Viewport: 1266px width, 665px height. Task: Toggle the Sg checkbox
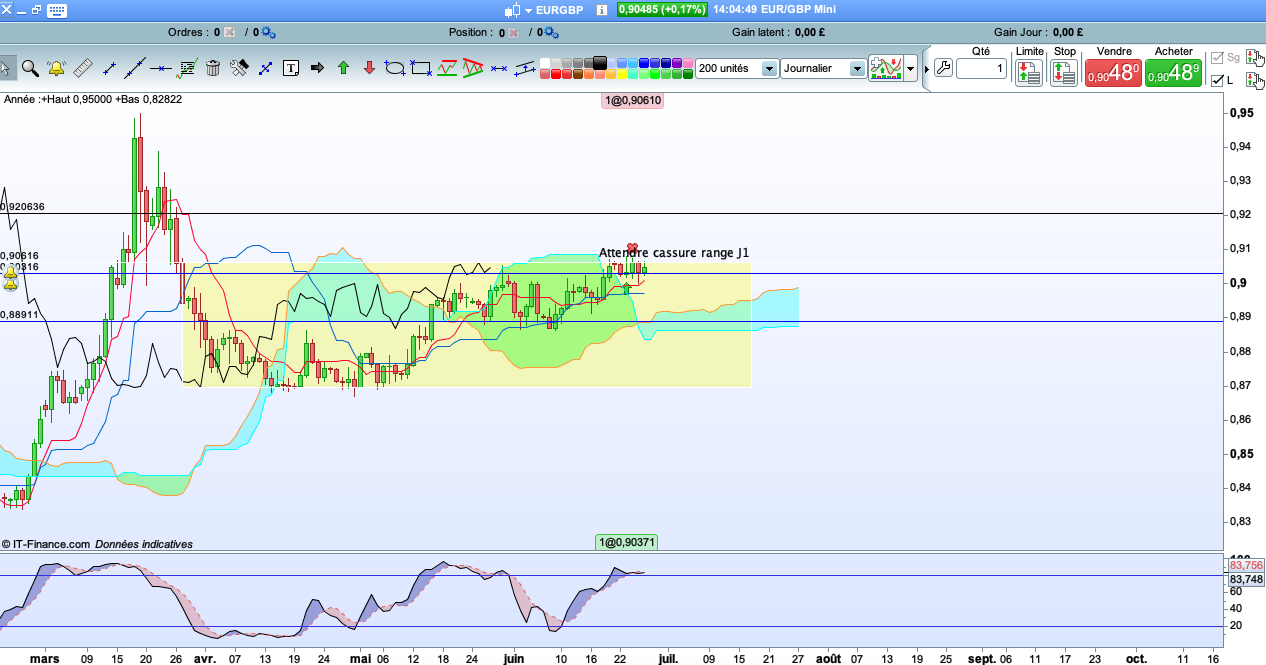pos(1217,58)
